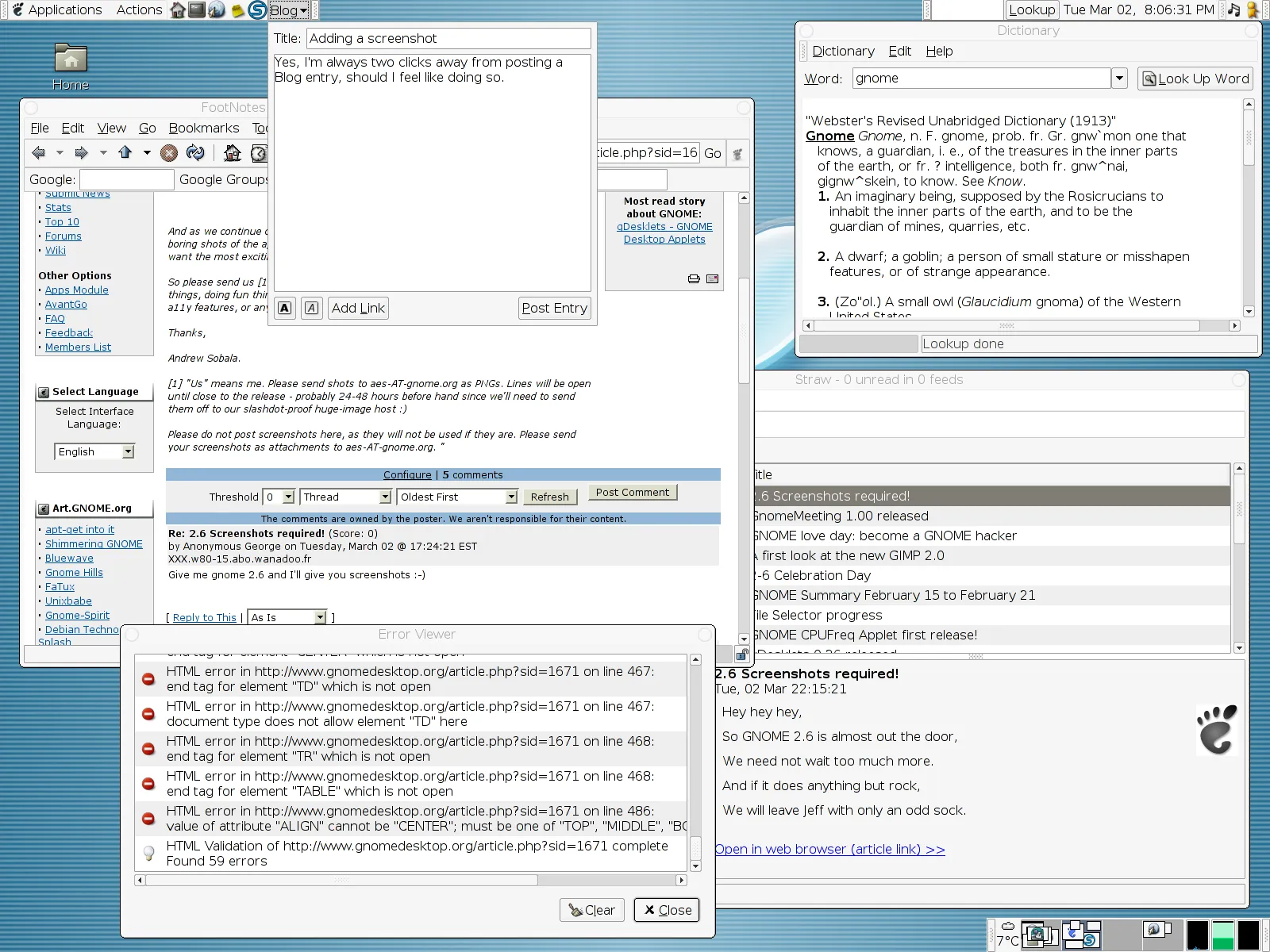The height and width of the screenshot is (952, 1270).
Task: Click the red Stop loading icon
Action: pyautogui.click(x=169, y=153)
